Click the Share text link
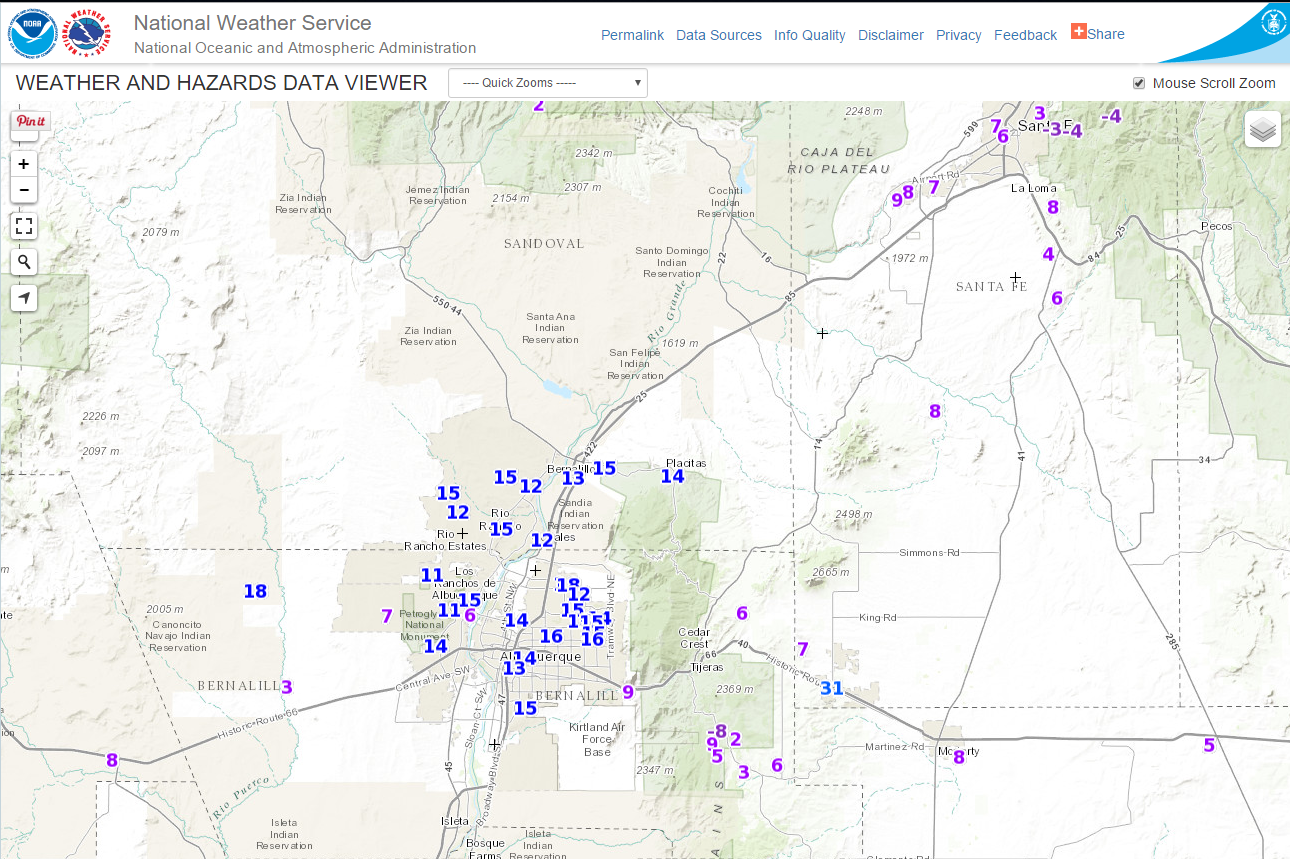1290x859 pixels. click(x=1106, y=34)
